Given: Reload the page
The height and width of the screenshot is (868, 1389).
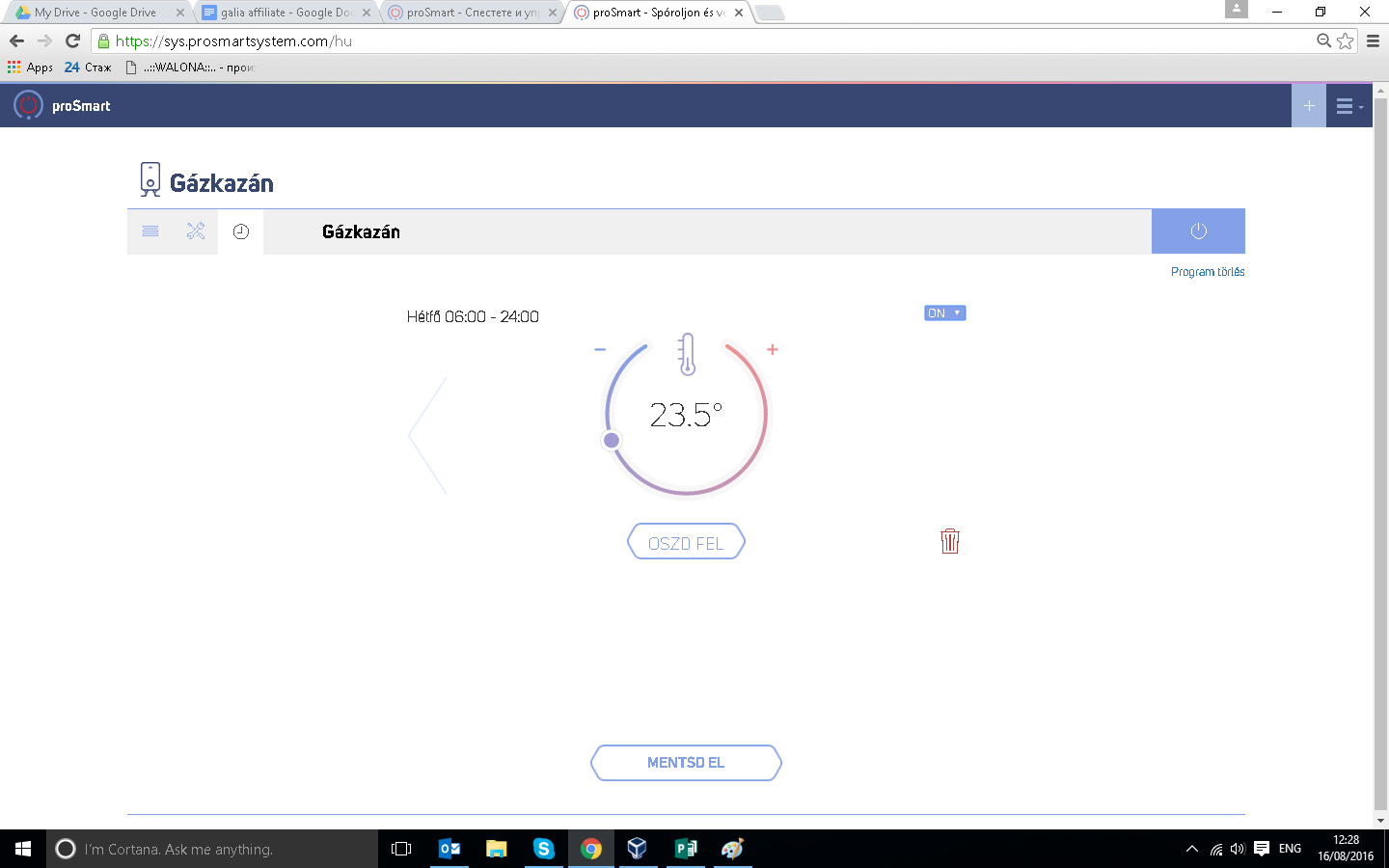Looking at the screenshot, I should point(72,41).
